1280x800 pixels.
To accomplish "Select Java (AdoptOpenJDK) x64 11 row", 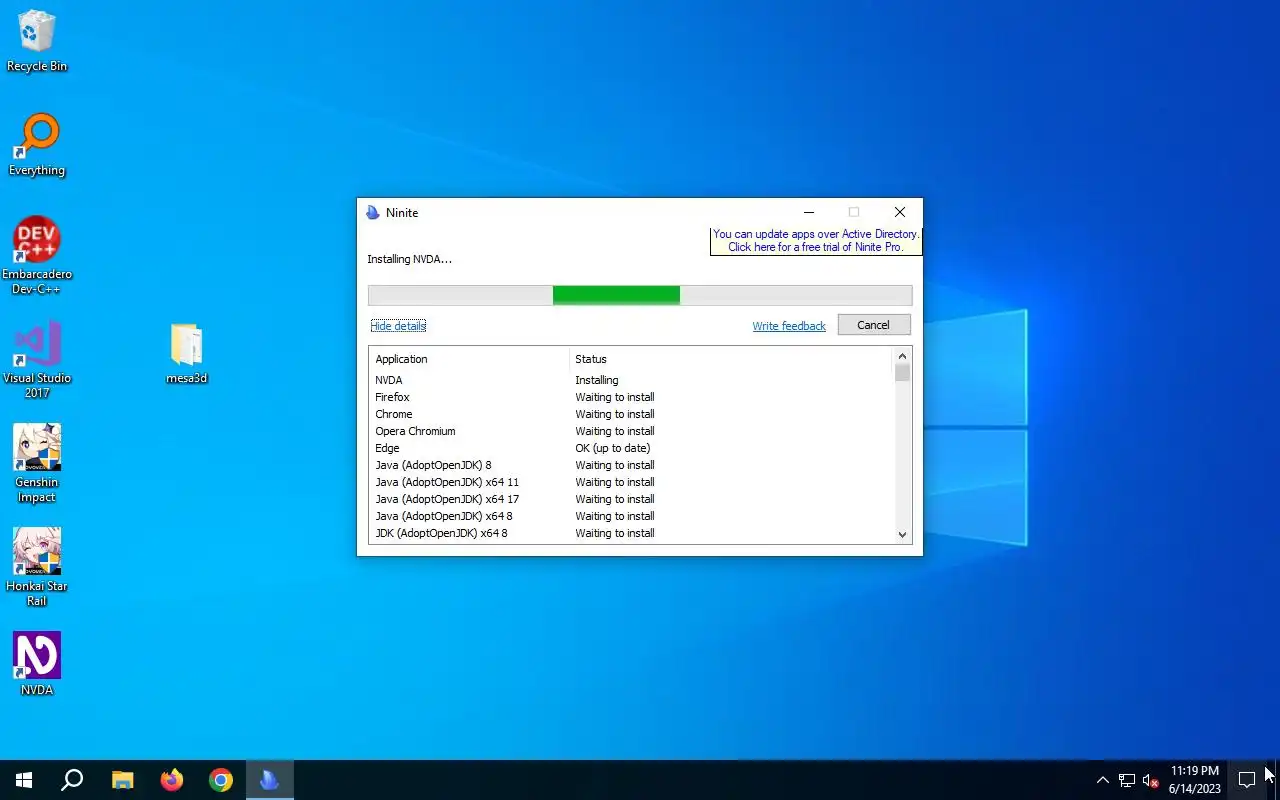I will point(631,482).
